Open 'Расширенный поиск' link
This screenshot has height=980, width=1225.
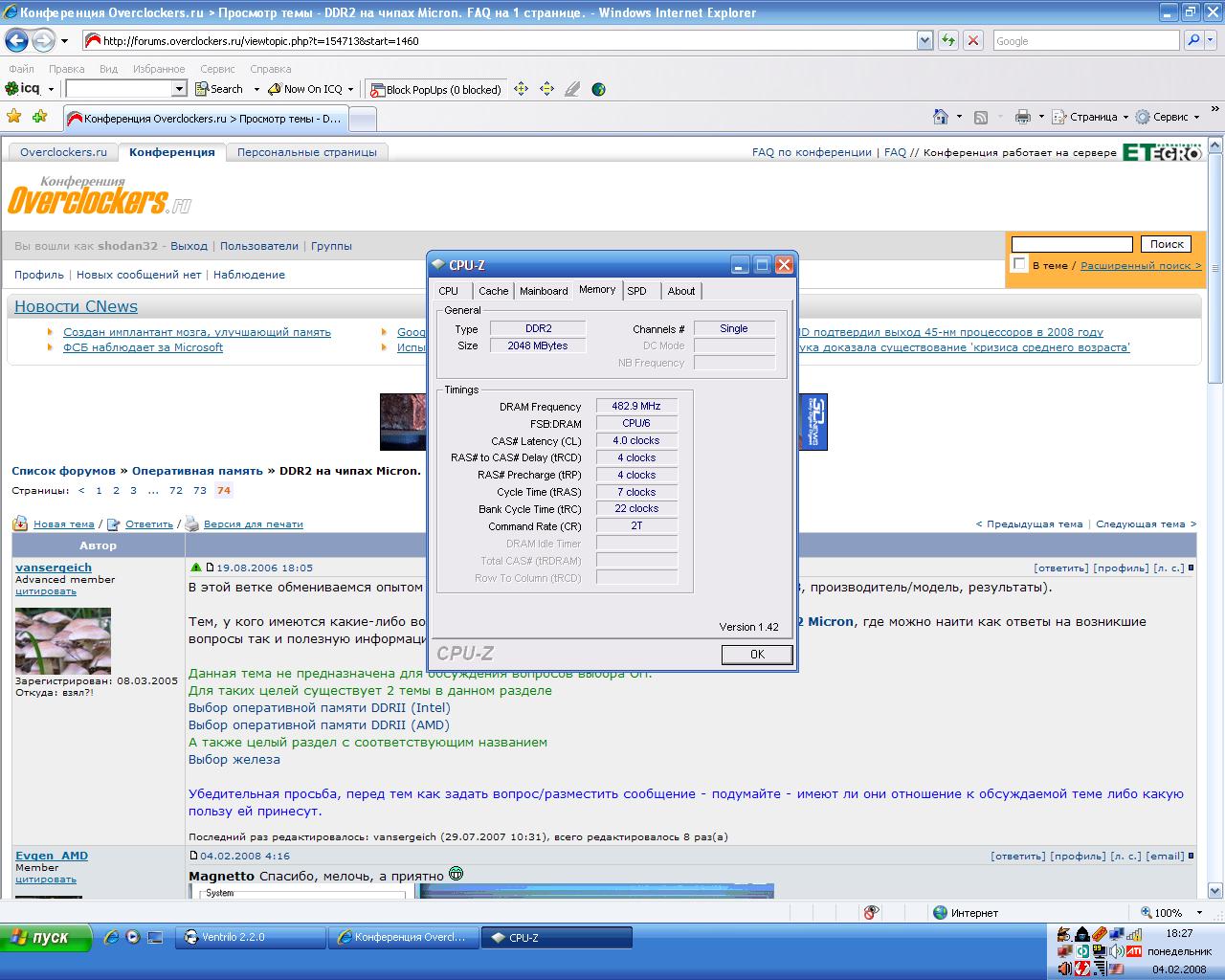(x=1140, y=266)
